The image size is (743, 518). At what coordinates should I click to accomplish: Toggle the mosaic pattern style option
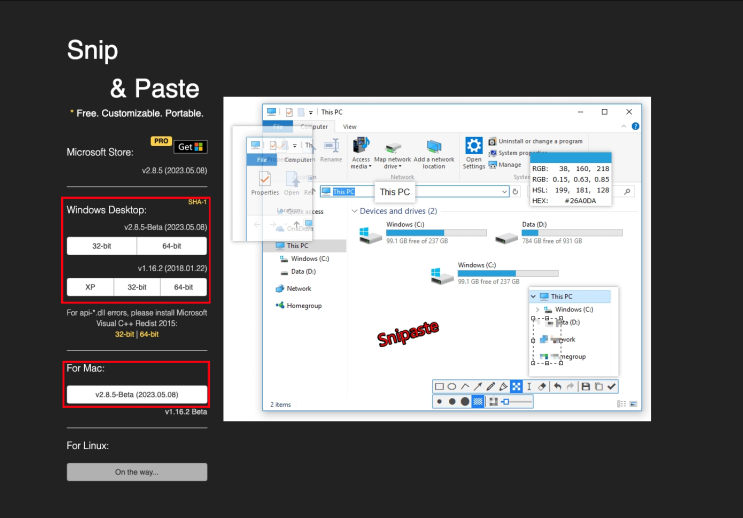pyautogui.click(x=478, y=402)
